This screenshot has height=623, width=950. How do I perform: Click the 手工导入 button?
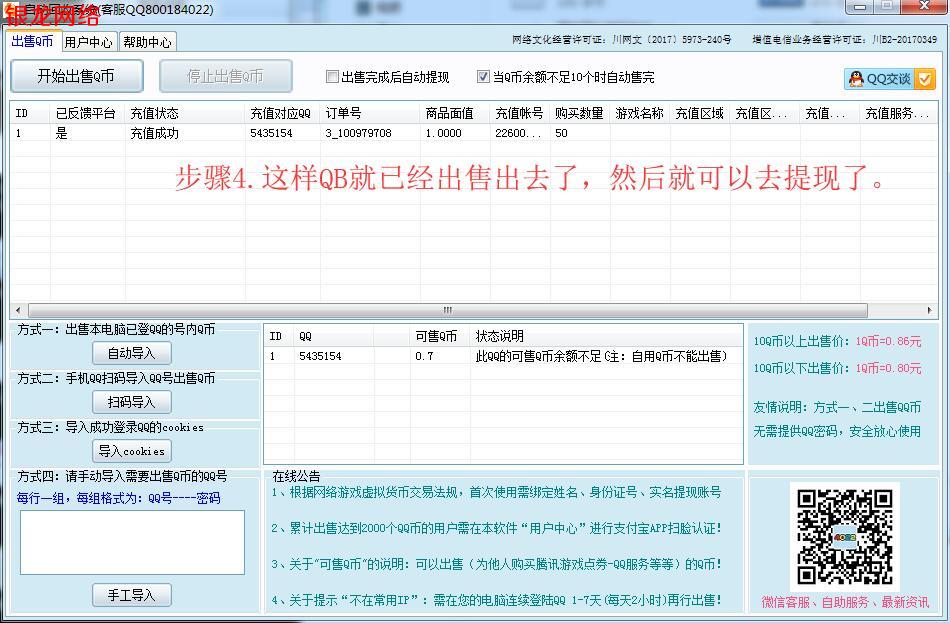coord(131,595)
